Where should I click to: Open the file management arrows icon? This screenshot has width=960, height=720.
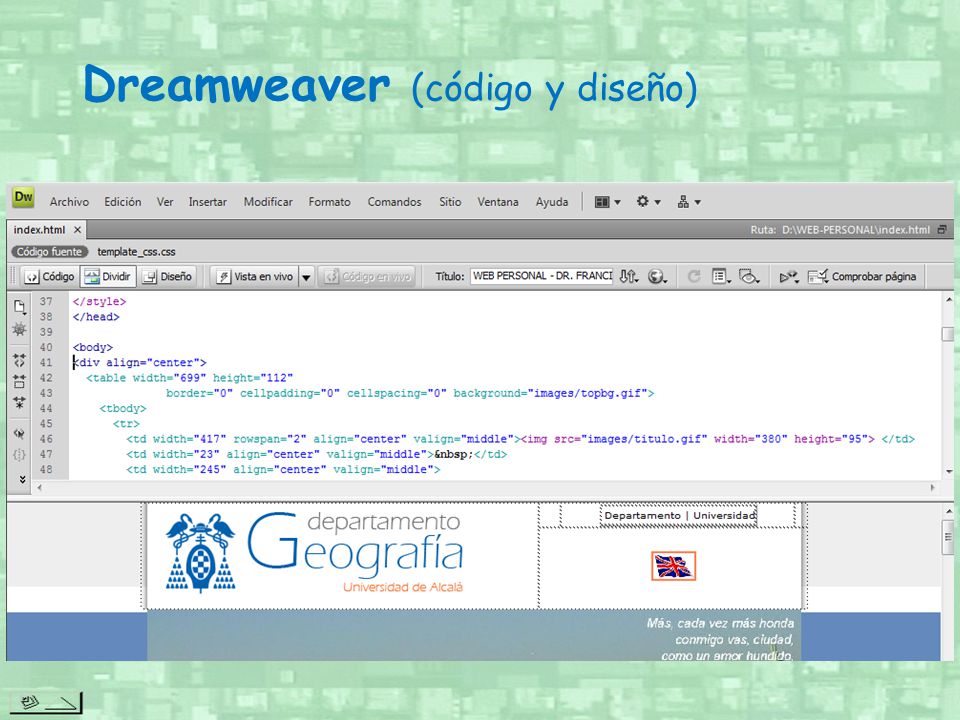pyautogui.click(x=629, y=277)
